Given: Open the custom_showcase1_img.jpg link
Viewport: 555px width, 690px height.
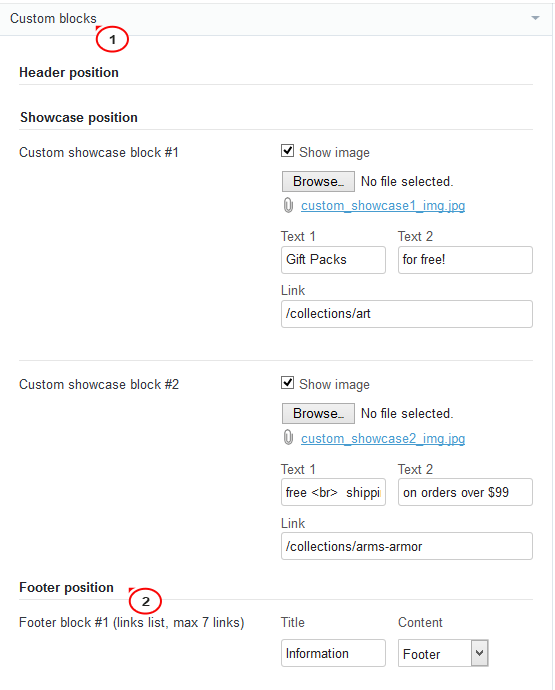Looking at the screenshot, I should pos(383,206).
